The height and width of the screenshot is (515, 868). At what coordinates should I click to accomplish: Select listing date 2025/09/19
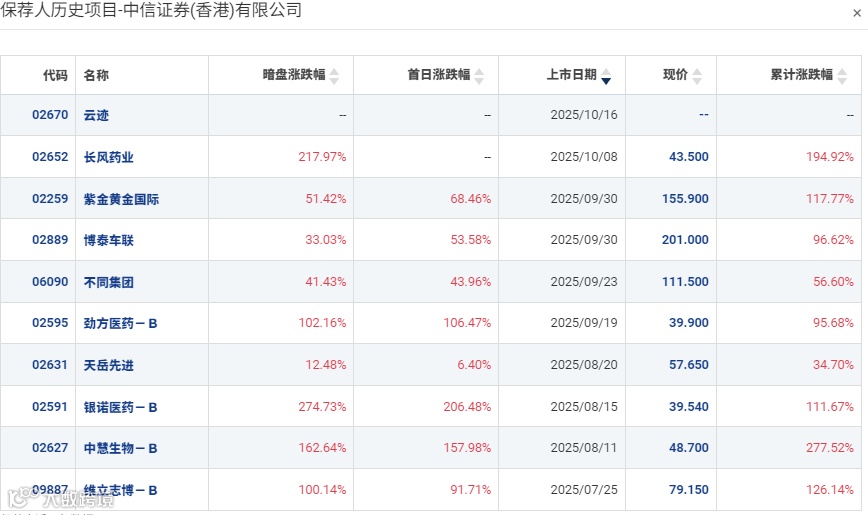click(583, 323)
